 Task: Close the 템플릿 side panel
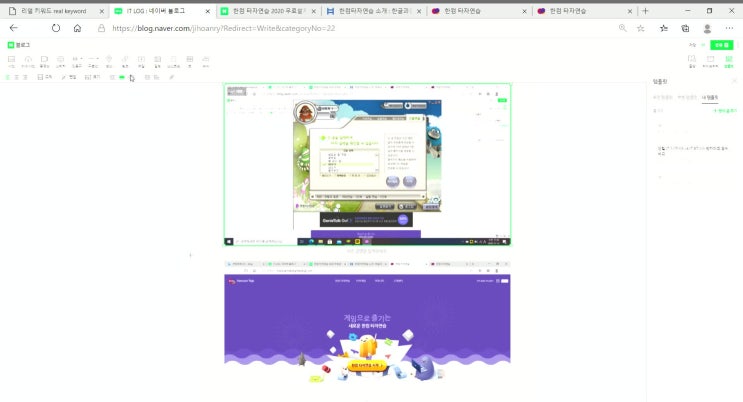click(x=734, y=82)
